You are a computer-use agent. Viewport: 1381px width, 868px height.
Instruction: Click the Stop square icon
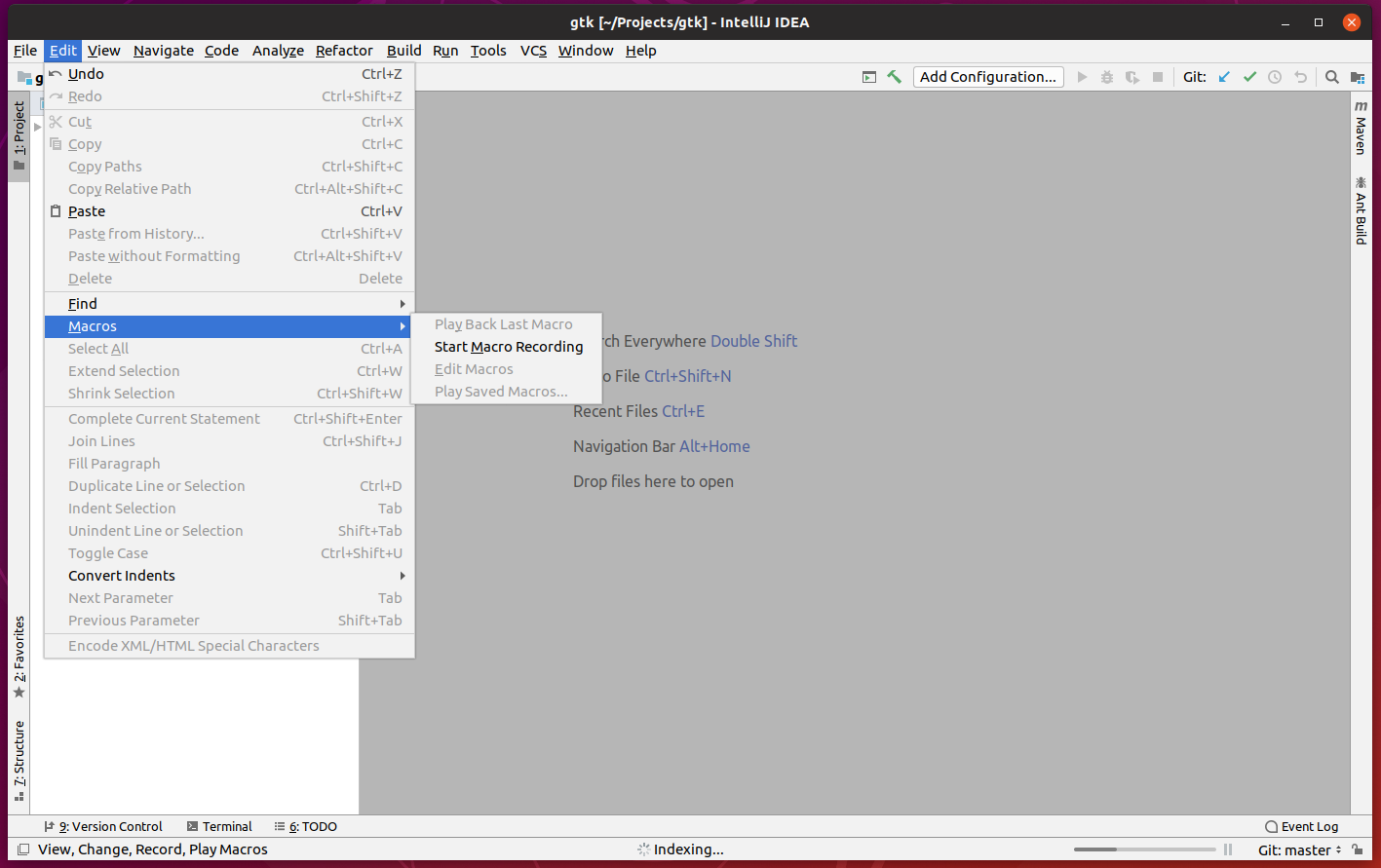click(x=1158, y=77)
